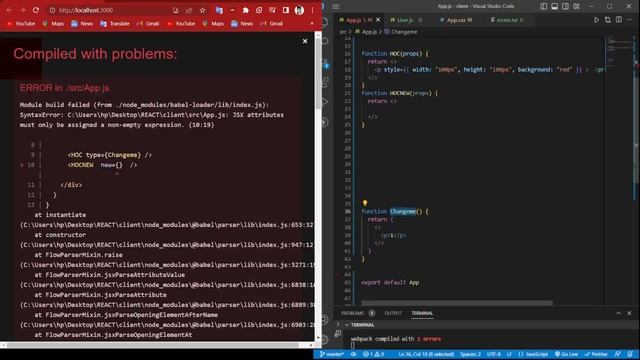Toggle primary sidebar layout icon
Viewport: 640px width, 360px height.
click(544, 6)
